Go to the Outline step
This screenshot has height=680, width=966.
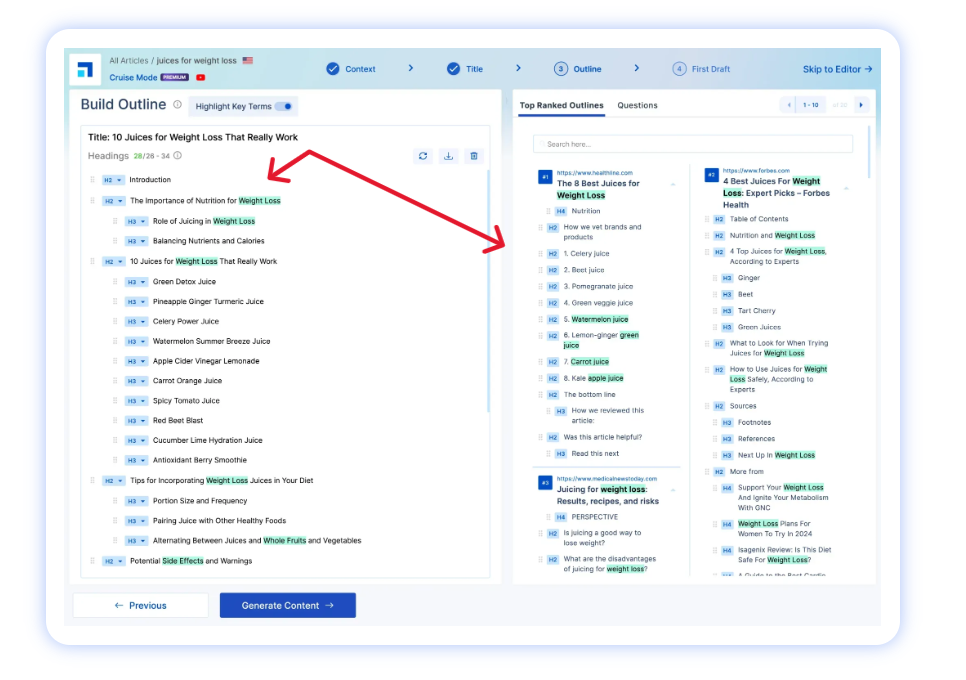(x=577, y=69)
